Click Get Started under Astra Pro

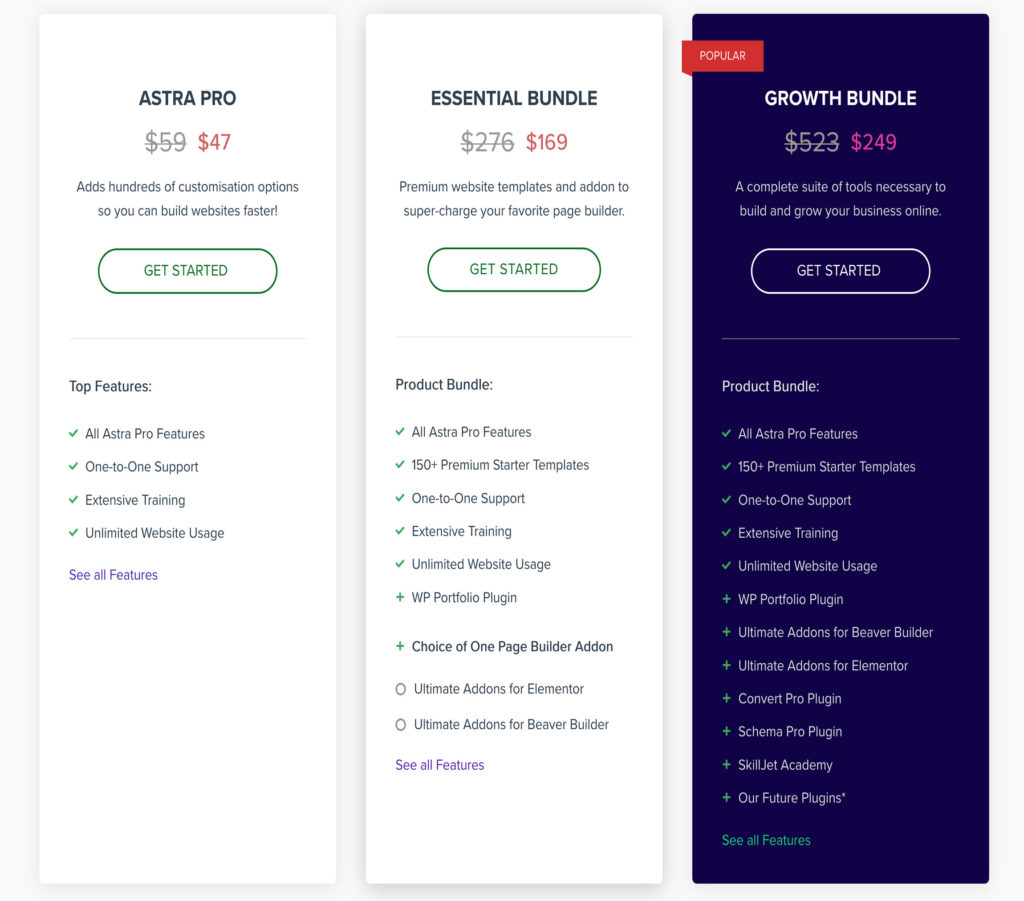187,271
